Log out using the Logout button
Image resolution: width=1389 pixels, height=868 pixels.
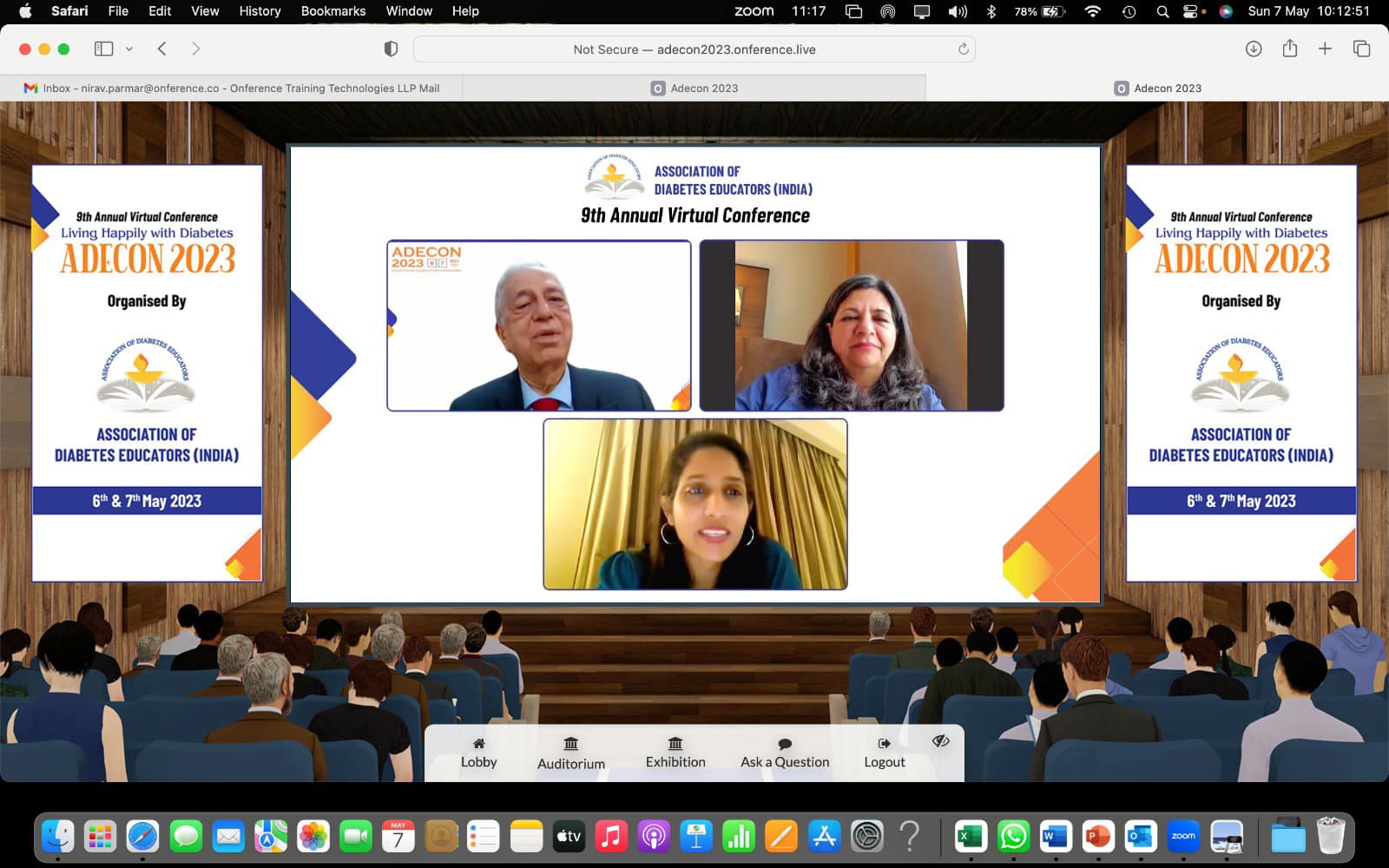pos(884,753)
